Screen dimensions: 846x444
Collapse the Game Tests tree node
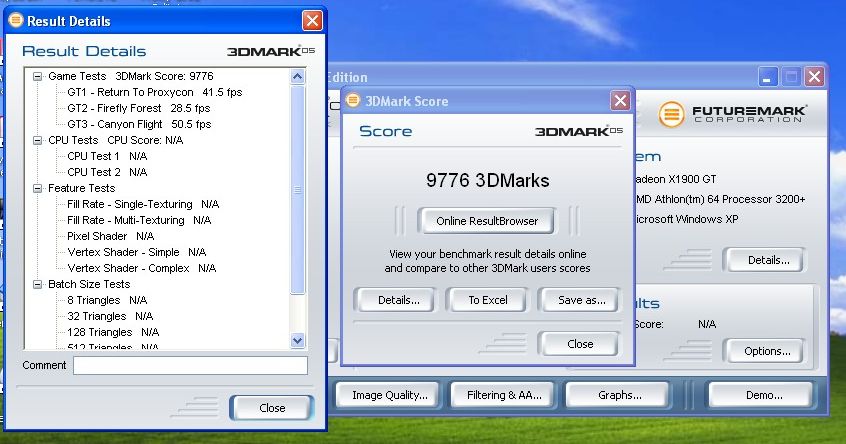pyautogui.click(x=38, y=76)
